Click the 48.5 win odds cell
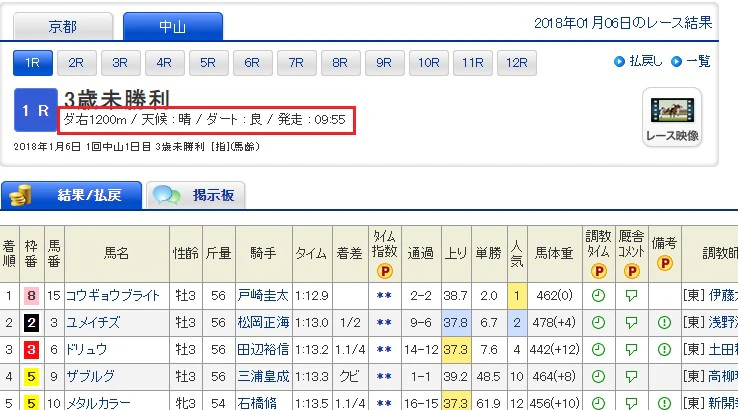The height and width of the screenshot is (410, 738). click(x=488, y=376)
